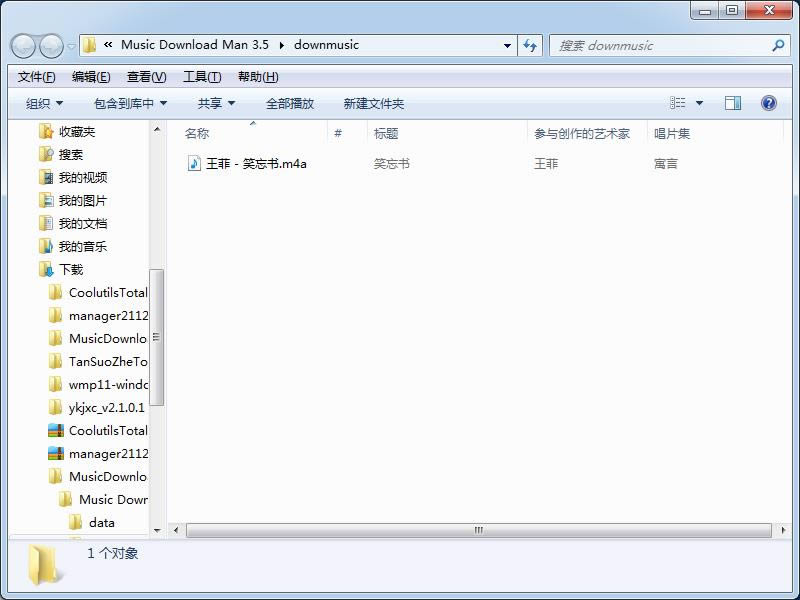Select 我的音乐 in the navigation tree

click(x=83, y=246)
